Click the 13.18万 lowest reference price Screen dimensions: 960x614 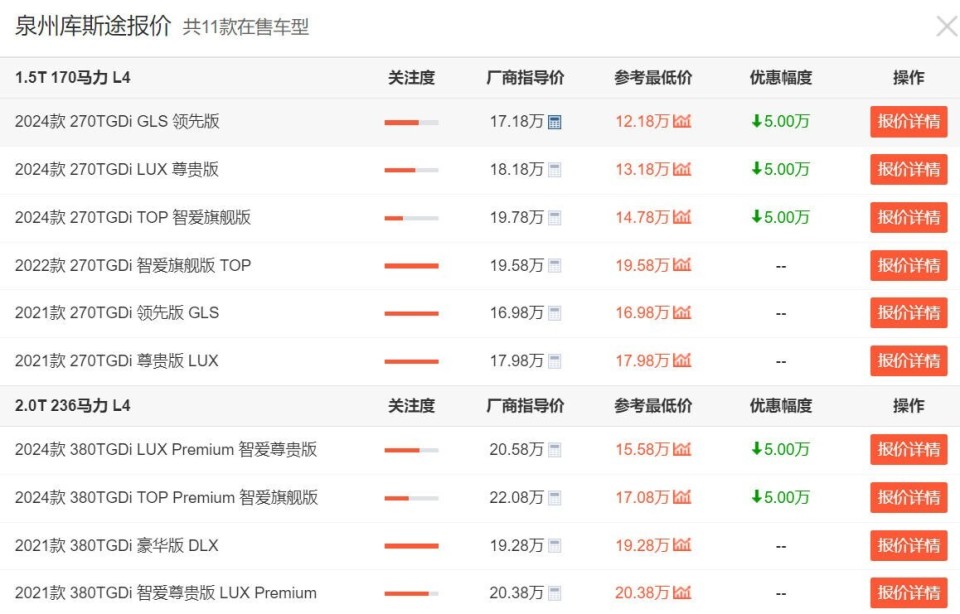point(642,169)
